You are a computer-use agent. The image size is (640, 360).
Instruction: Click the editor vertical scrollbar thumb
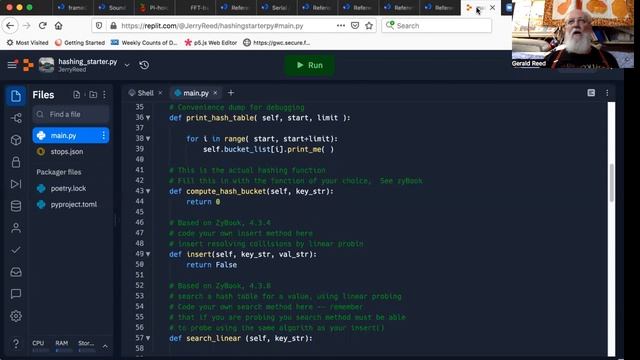(x=611, y=182)
